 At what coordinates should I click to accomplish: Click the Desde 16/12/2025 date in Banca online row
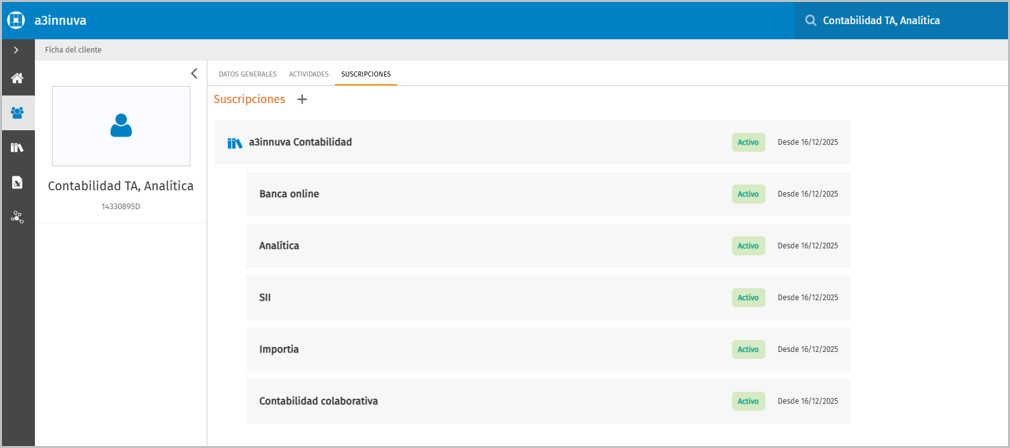pyautogui.click(x=808, y=194)
